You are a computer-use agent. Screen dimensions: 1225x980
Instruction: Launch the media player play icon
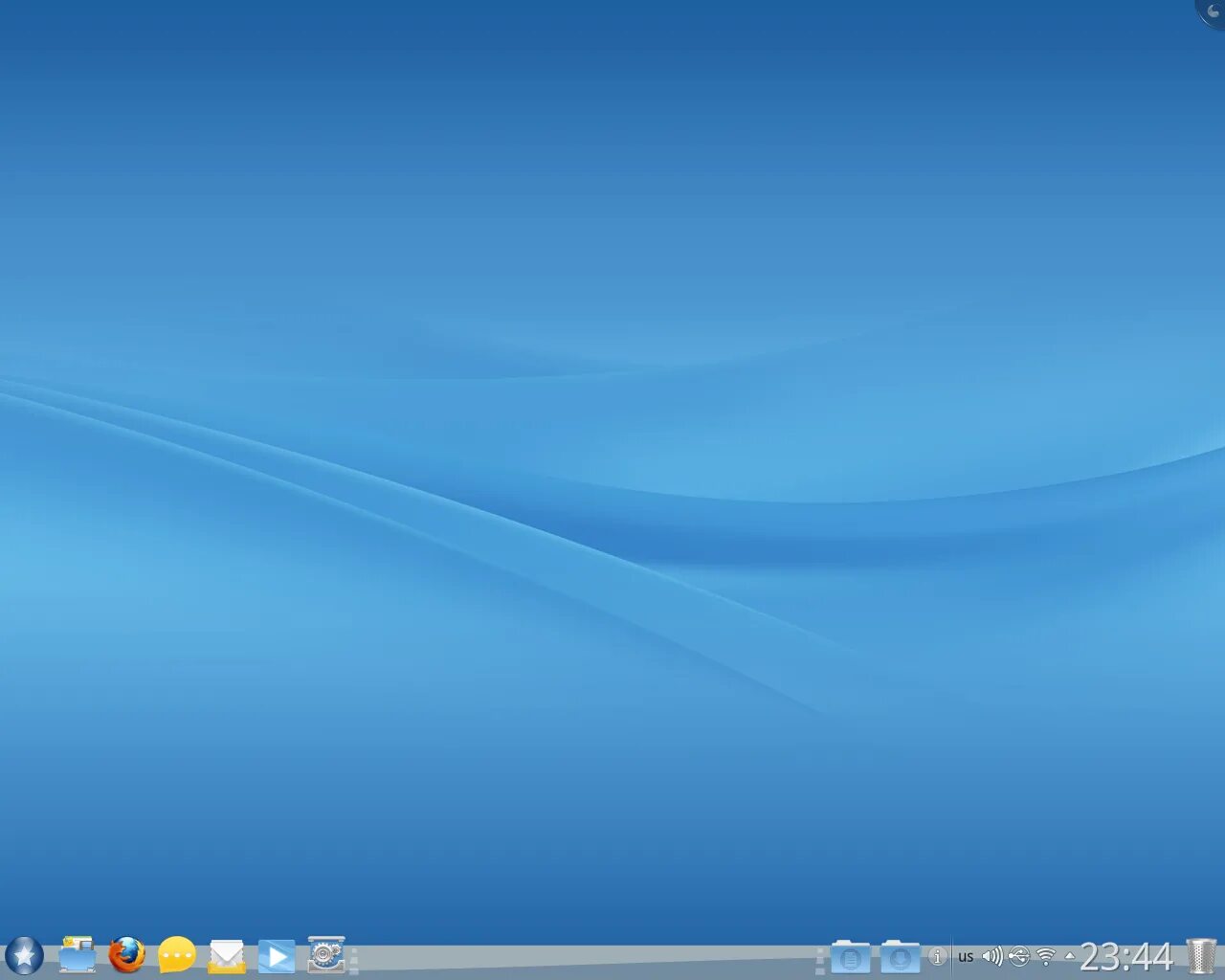tap(277, 956)
